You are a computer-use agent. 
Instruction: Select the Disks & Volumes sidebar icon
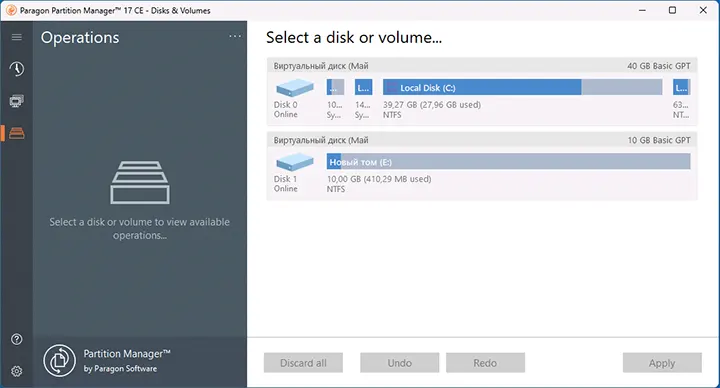pyautogui.click(x=17, y=133)
